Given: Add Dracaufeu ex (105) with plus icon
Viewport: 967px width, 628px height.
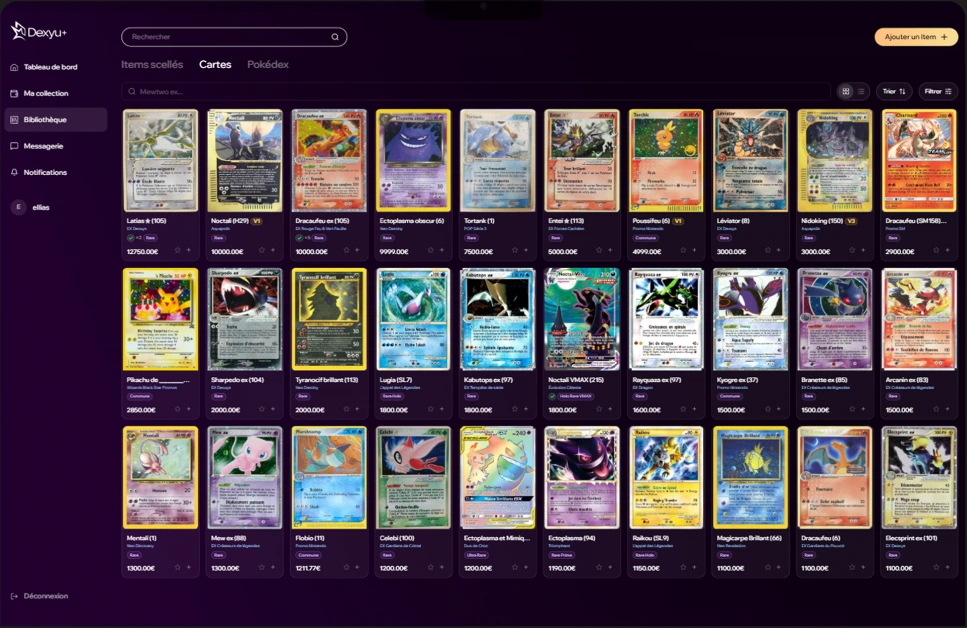Looking at the screenshot, I should click(357, 250).
